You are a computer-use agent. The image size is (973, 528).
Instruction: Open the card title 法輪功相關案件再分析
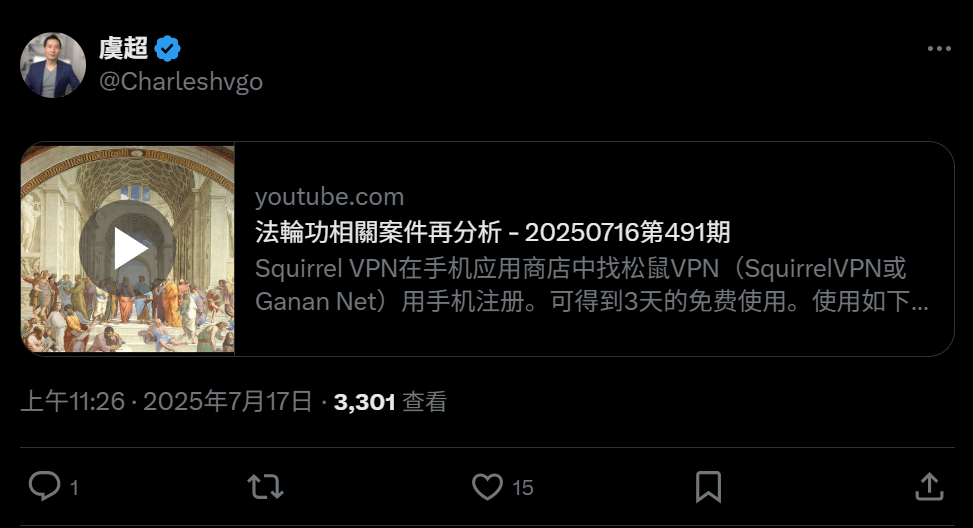tap(378, 233)
